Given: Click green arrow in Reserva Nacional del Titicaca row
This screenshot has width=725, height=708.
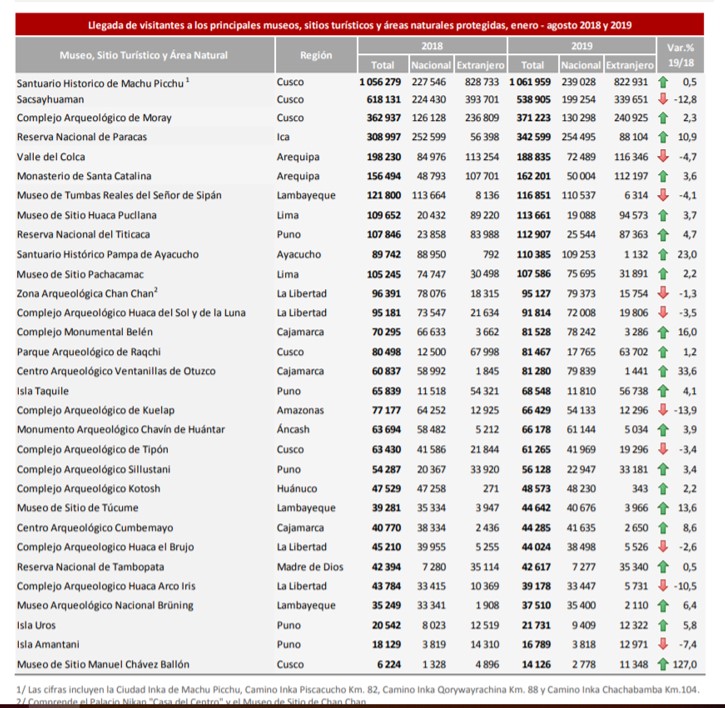Looking at the screenshot, I should click(x=663, y=234).
